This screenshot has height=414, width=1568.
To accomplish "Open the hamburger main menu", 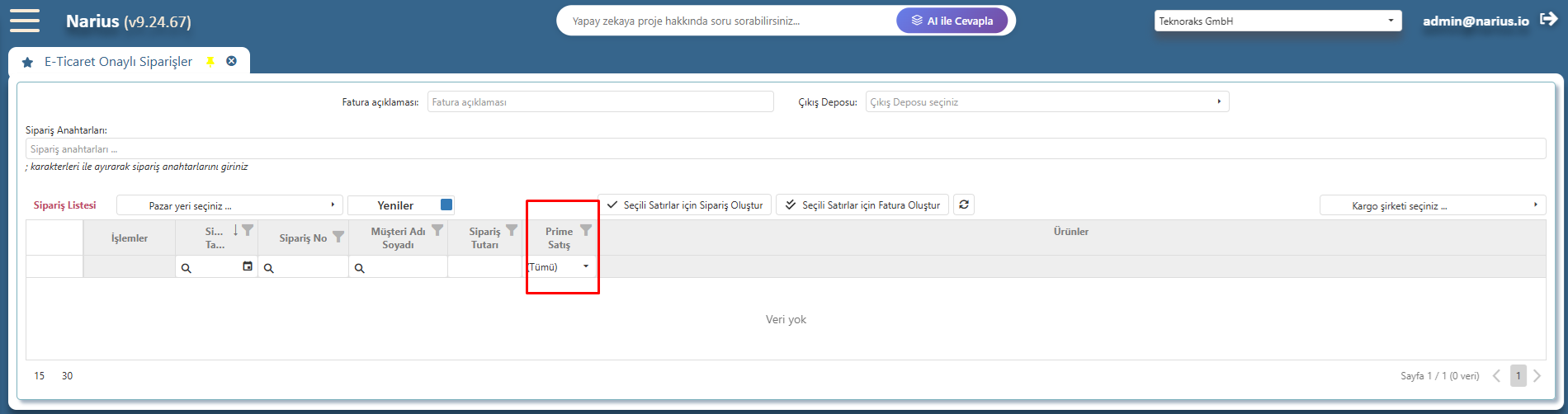I will (25, 21).
